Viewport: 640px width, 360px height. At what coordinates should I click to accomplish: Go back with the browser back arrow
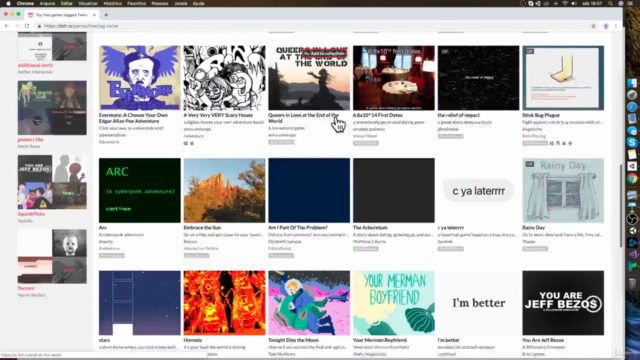(x=7, y=26)
